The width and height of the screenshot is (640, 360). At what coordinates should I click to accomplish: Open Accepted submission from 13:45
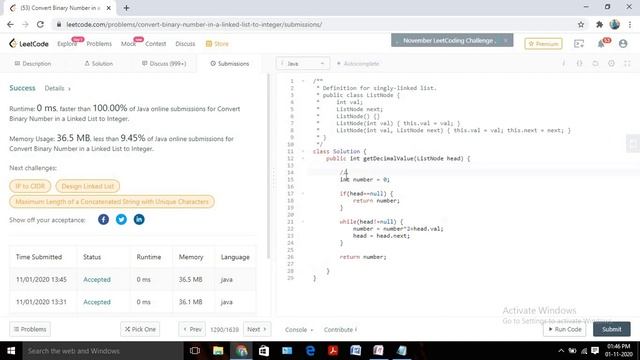tap(97, 280)
